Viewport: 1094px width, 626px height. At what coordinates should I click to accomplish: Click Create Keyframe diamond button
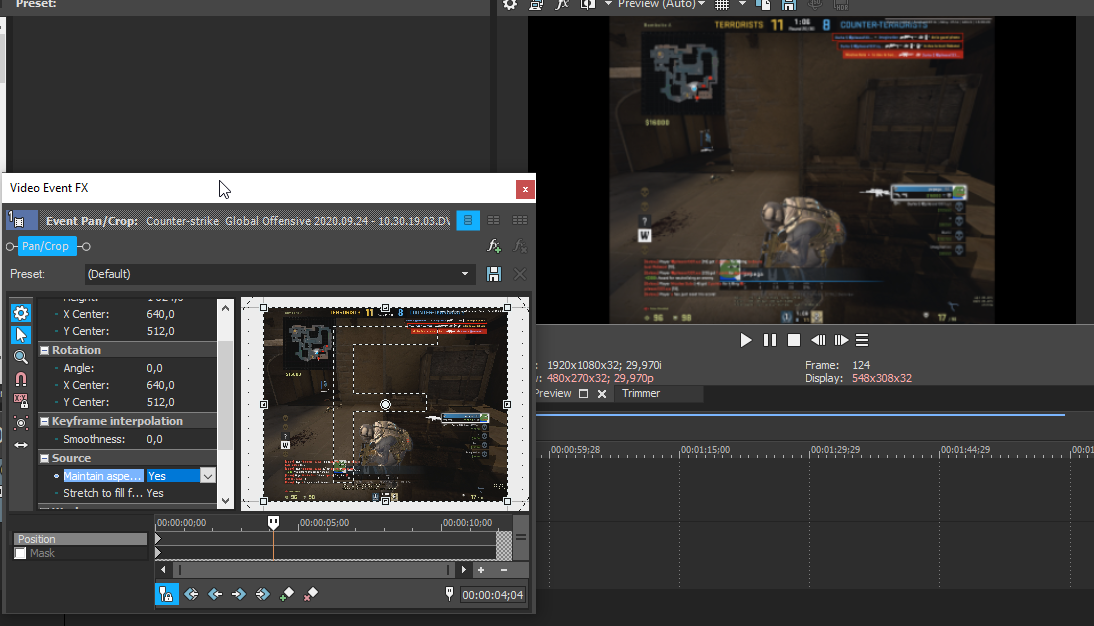pos(287,594)
